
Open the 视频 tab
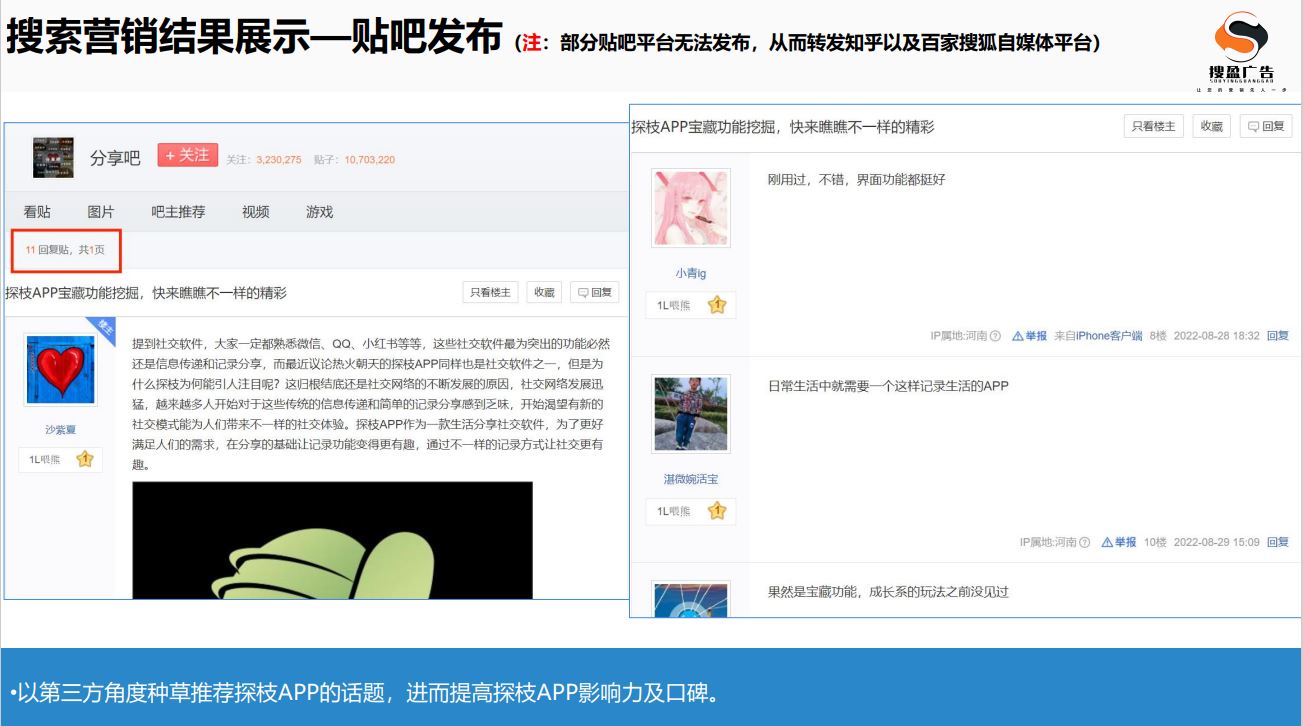click(x=256, y=212)
